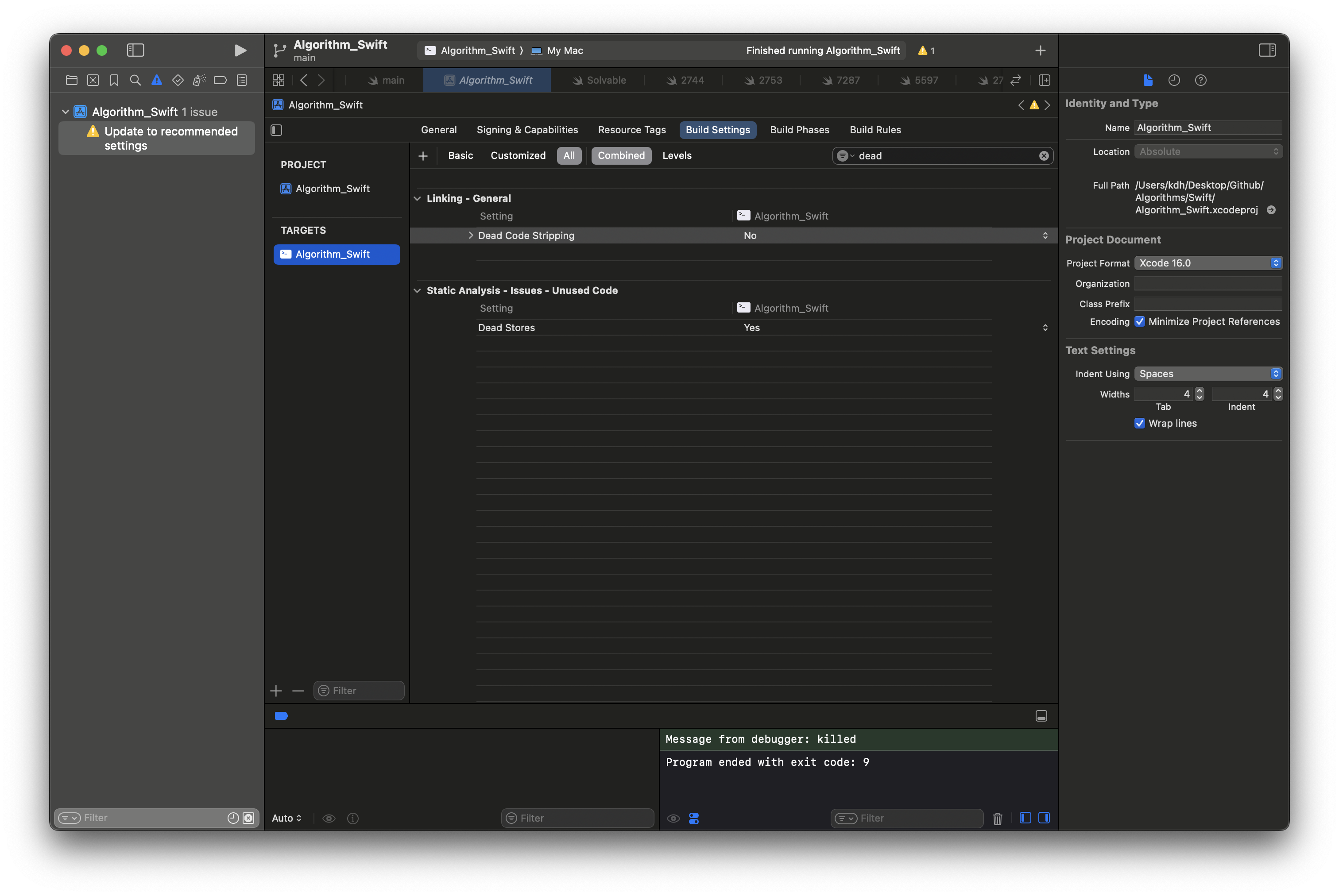The height and width of the screenshot is (896, 1339).
Task: Open the Auto variables scope menu
Action: pyautogui.click(x=286, y=818)
